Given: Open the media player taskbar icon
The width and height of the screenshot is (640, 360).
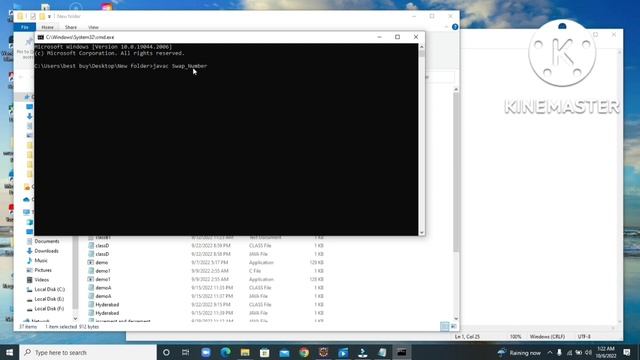Looking at the screenshot, I should pos(343,352).
